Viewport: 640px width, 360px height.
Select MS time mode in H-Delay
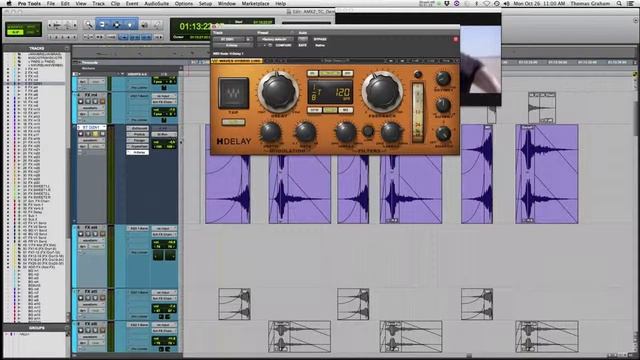click(x=346, y=110)
